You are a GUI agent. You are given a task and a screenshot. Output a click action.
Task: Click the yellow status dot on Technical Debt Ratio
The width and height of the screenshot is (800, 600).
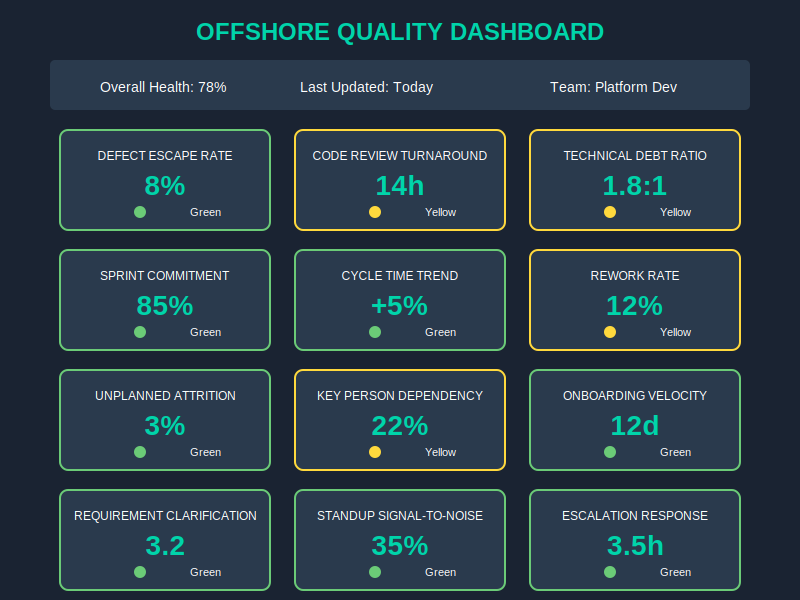pos(610,212)
